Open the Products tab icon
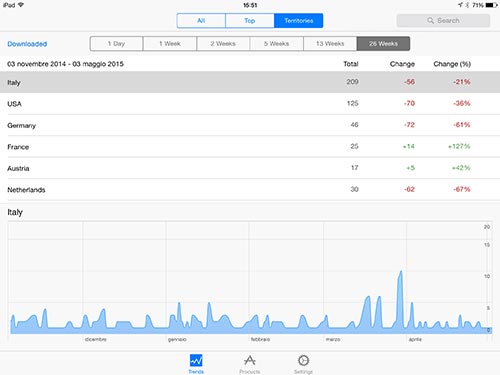This screenshot has height=375, width=500. pyautogui.click(x=250, y=361)
